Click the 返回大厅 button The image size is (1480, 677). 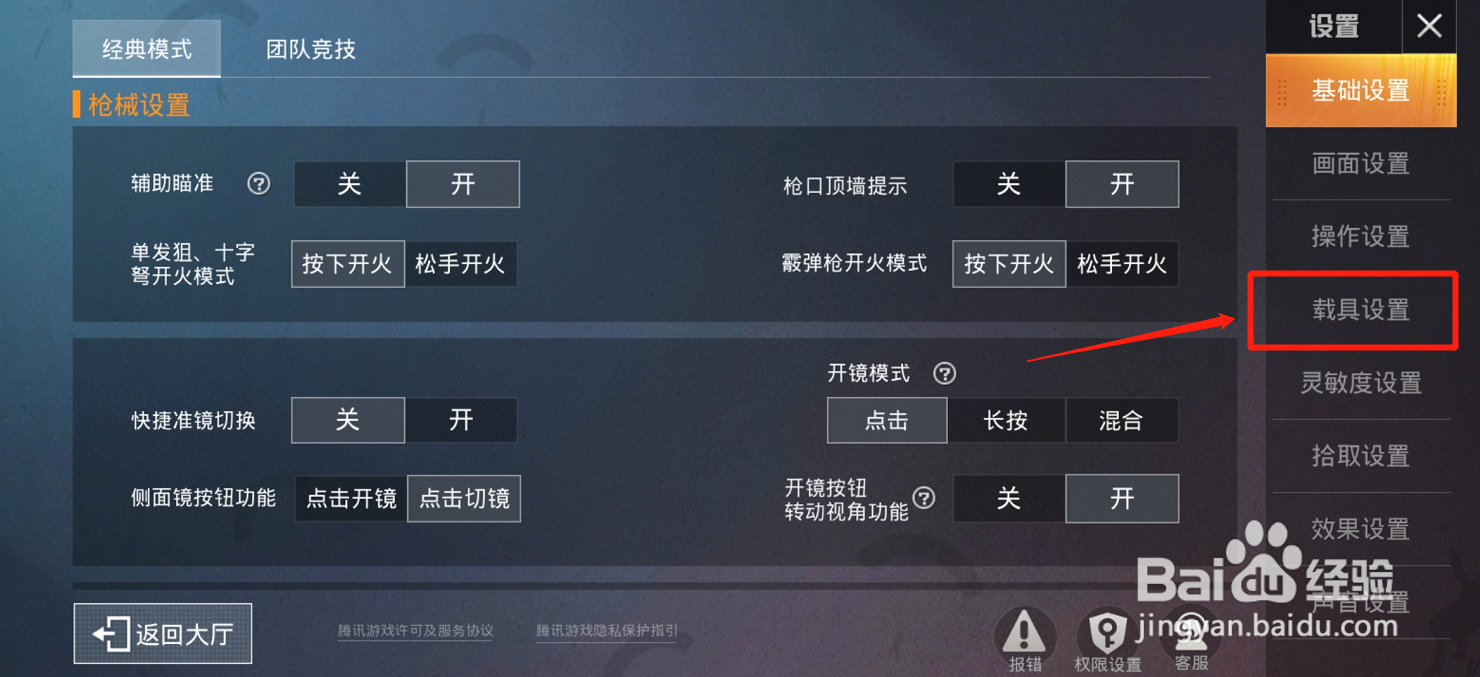(163, 633)
